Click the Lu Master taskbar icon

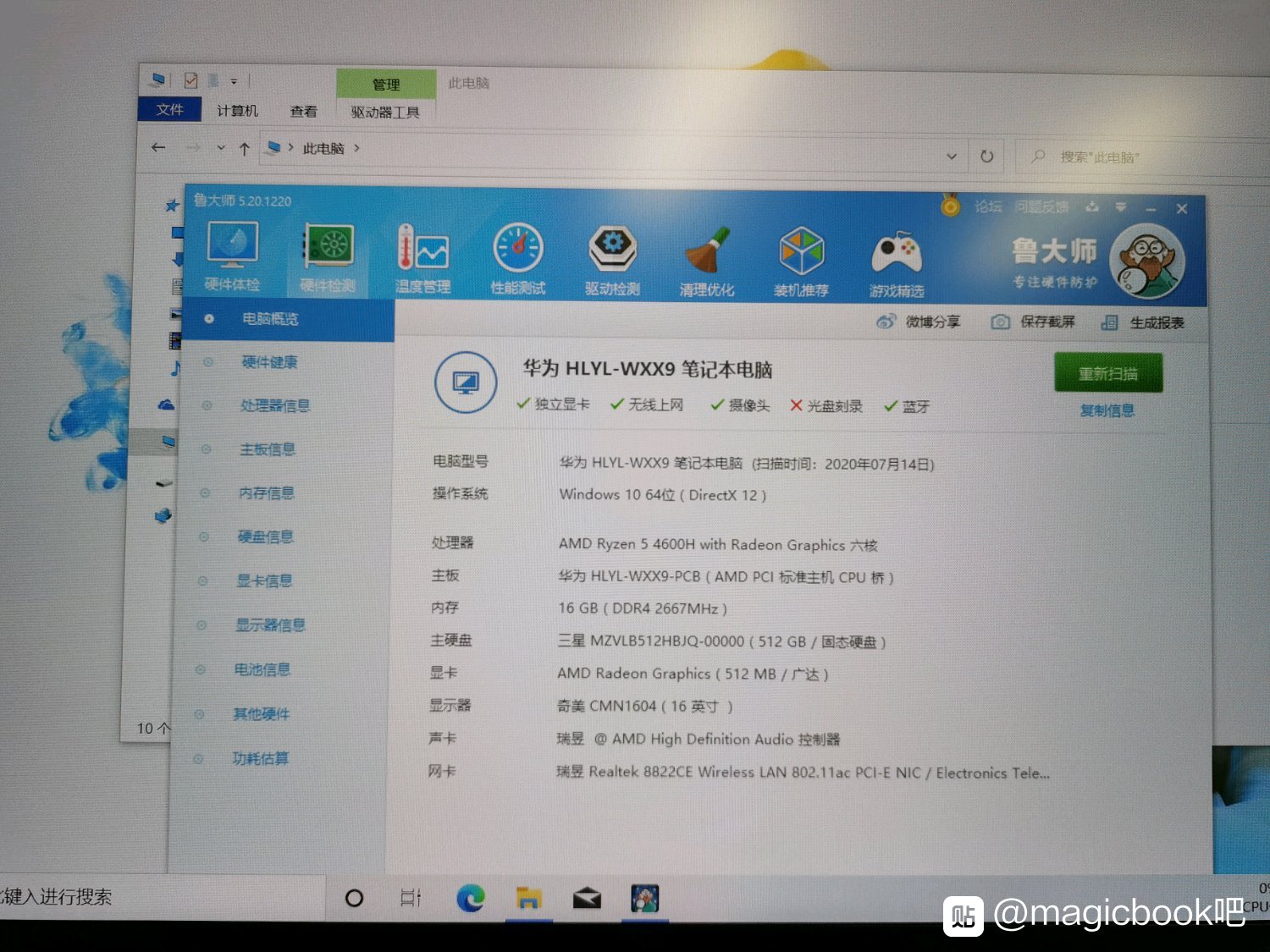point(645,898)
